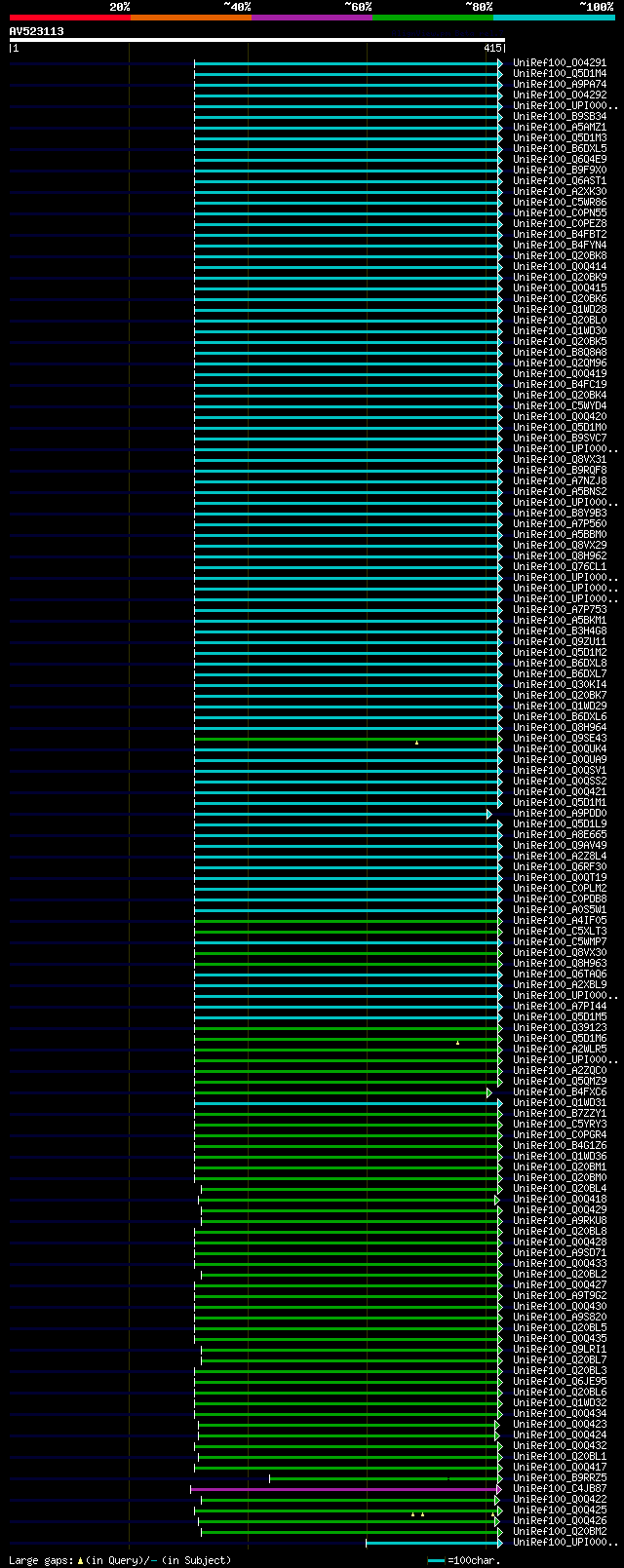
Task: Select hit UniRef100_Q0QUK4
Action: 560,748
